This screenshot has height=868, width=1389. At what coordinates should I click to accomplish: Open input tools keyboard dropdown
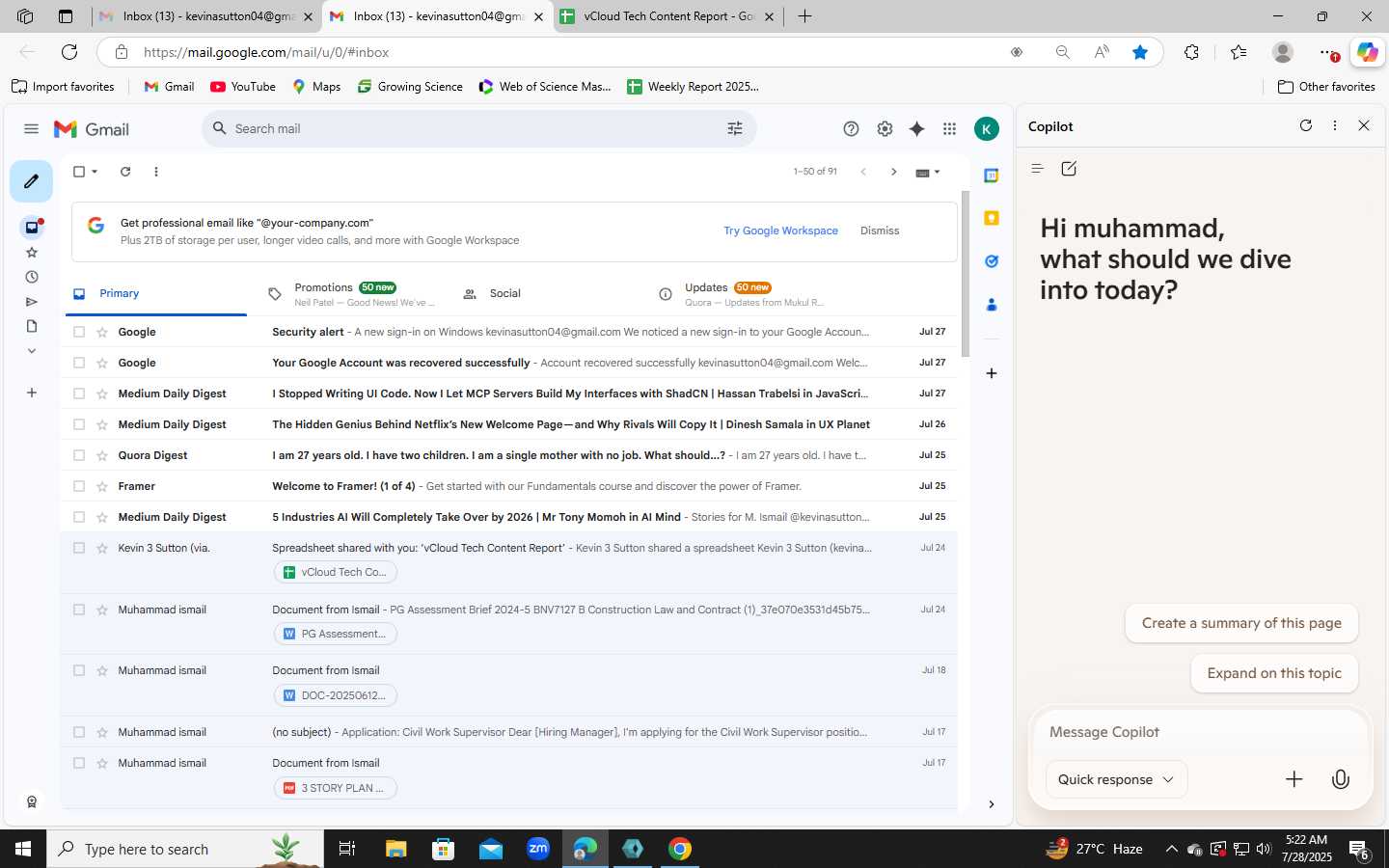927,173
